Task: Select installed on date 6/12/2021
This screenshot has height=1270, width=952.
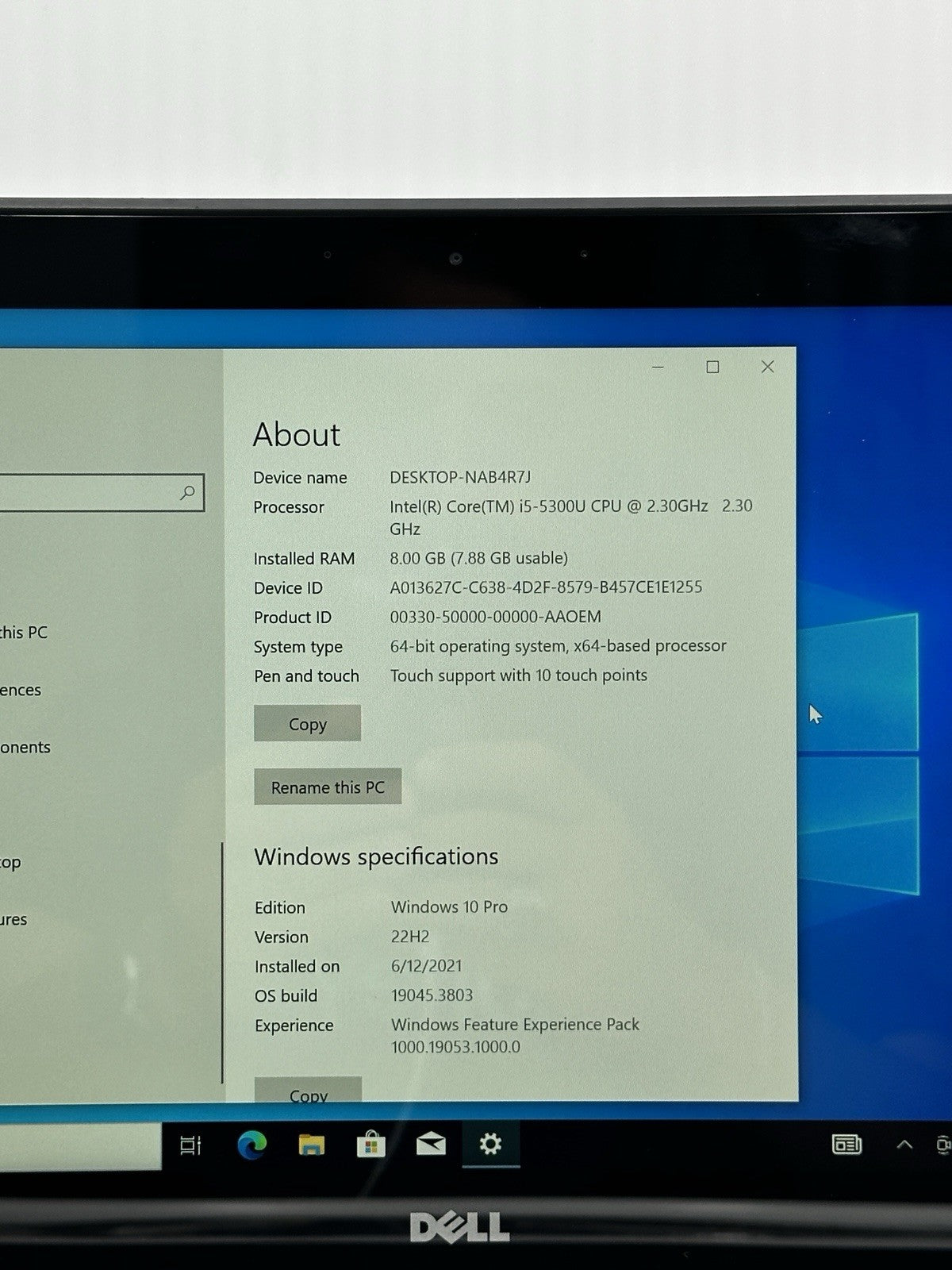Action: 426,965
